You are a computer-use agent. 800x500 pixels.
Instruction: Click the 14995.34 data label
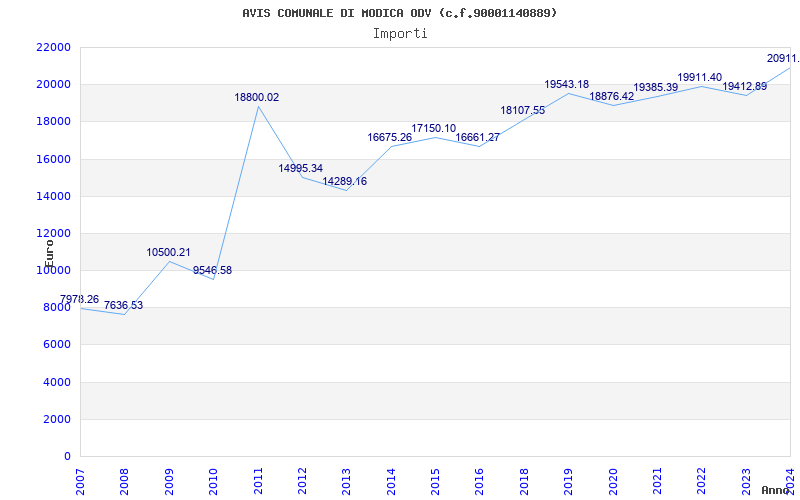point(301,168)
